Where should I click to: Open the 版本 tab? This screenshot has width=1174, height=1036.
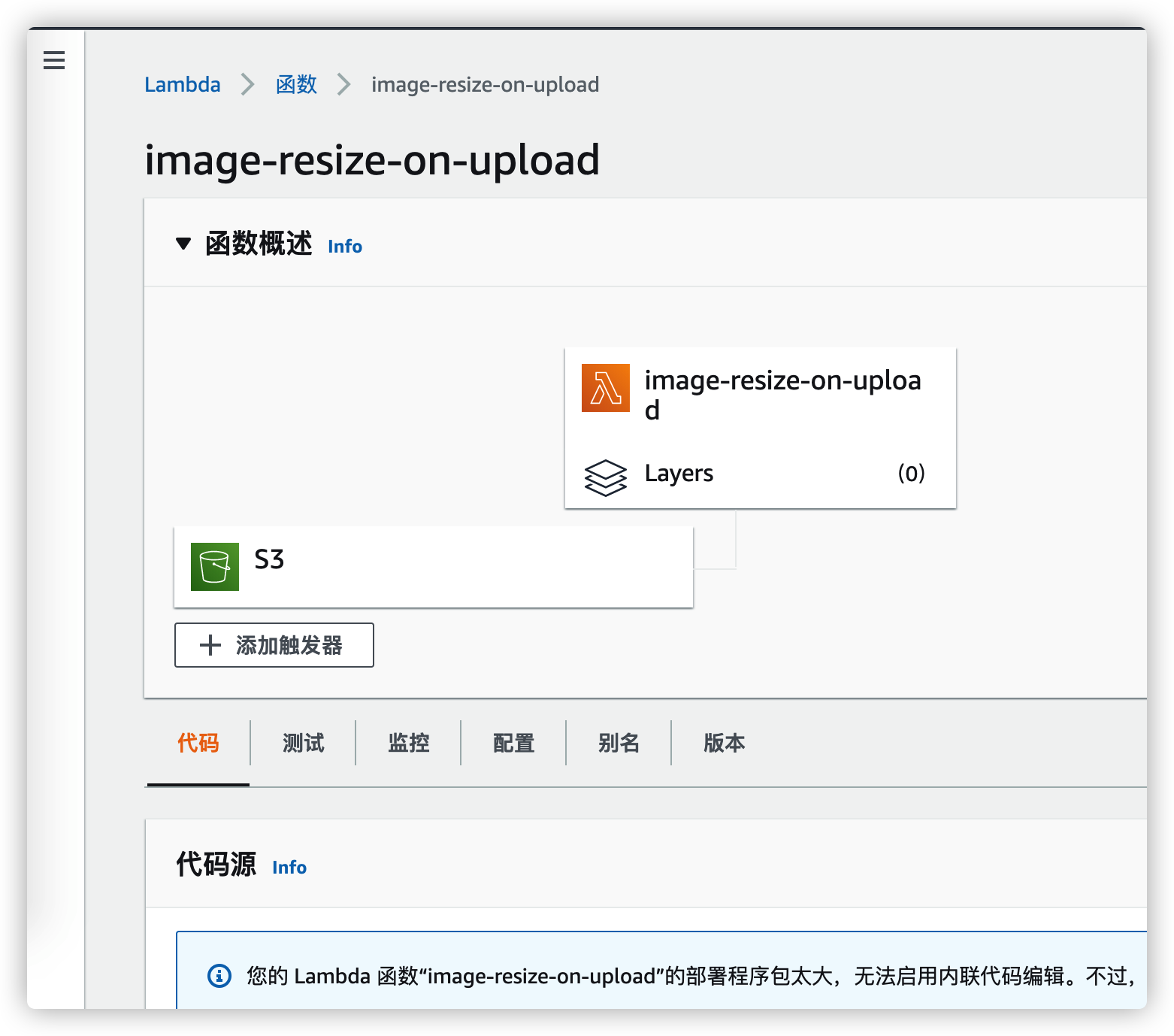(x=725, y=743)
